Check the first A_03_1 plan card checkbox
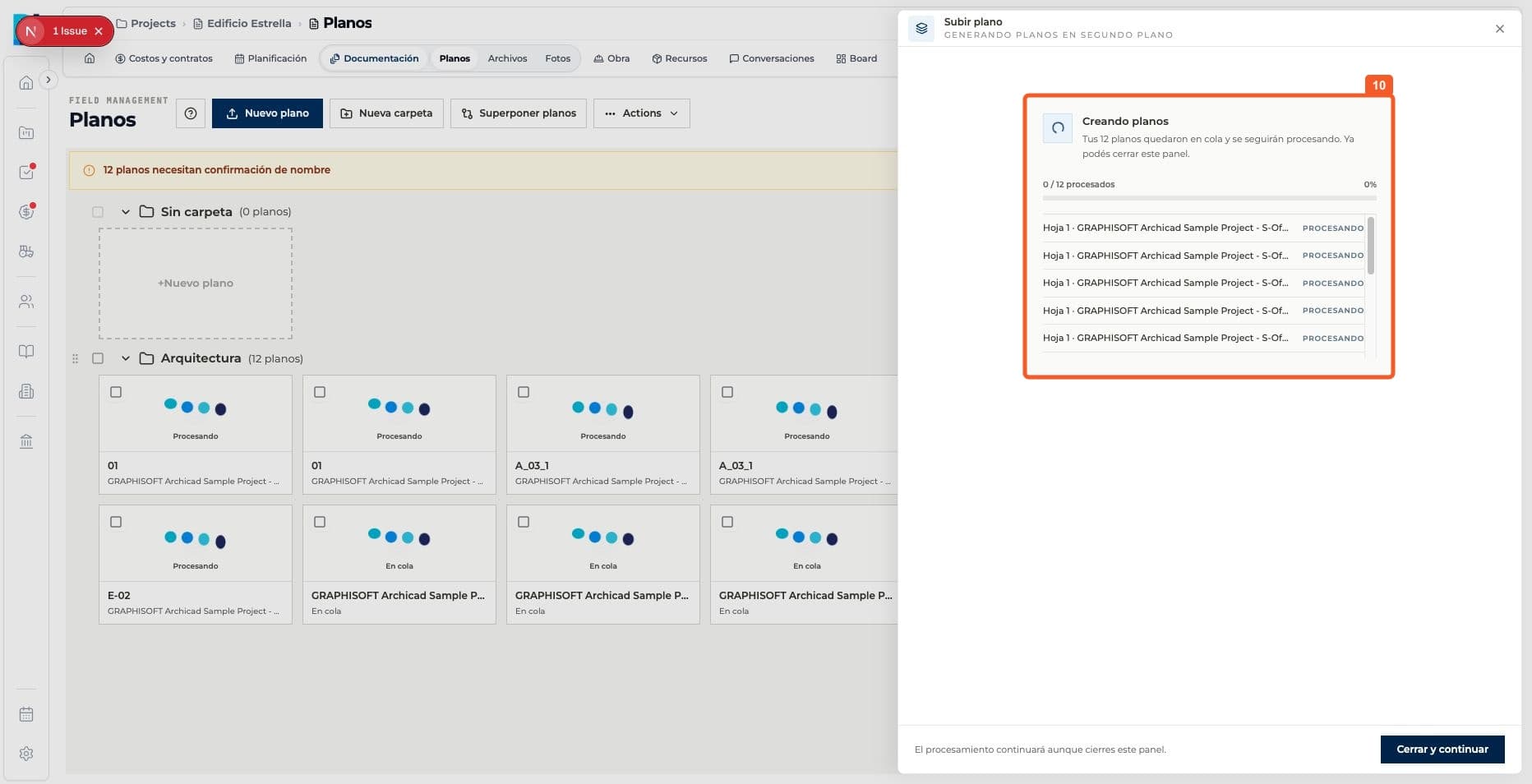Image resolution: width=1532 pixels, height=784 pixels. point(524,392)
